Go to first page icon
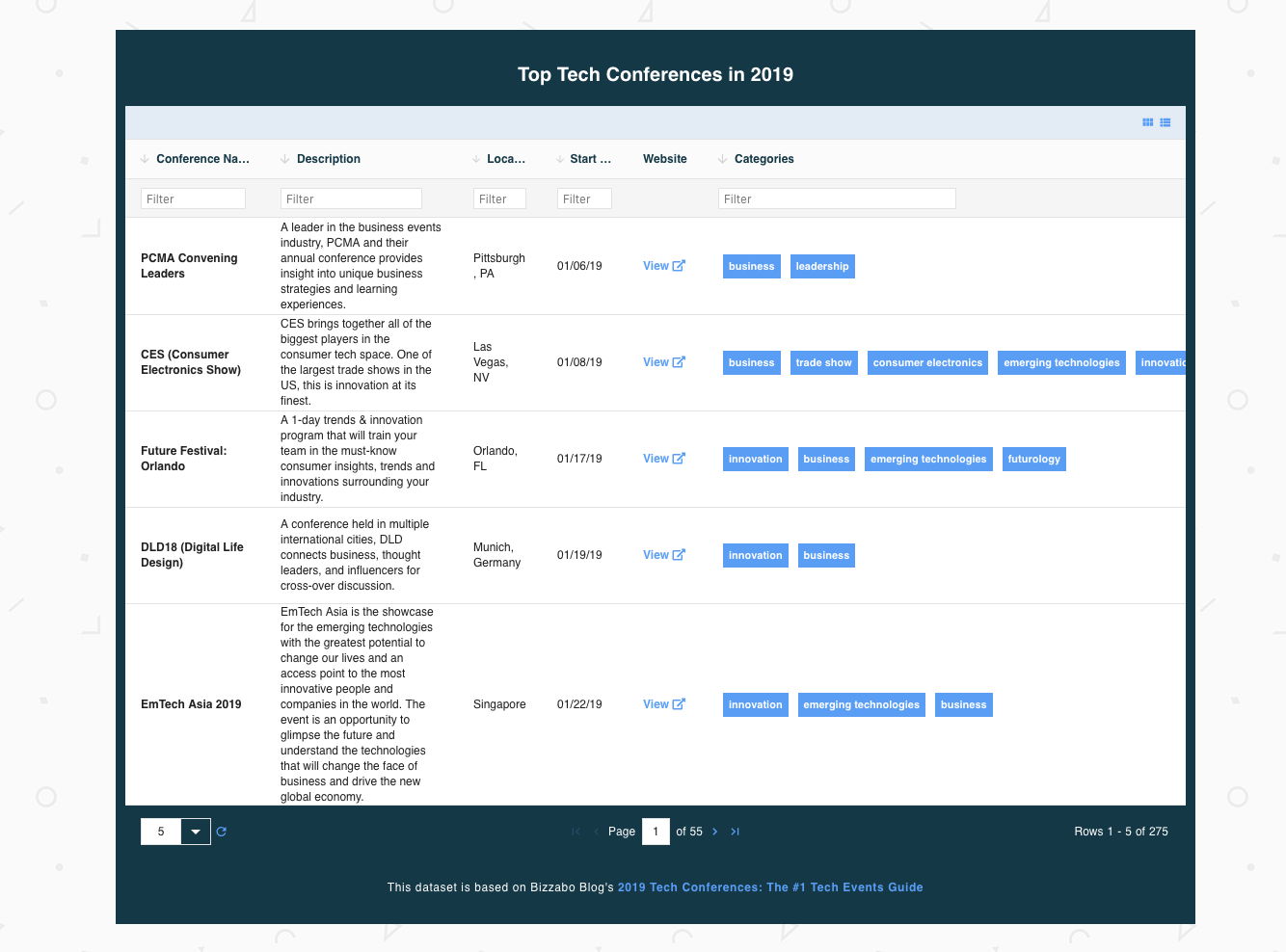The image size is (1286, 952). click(x=576, y=832)
